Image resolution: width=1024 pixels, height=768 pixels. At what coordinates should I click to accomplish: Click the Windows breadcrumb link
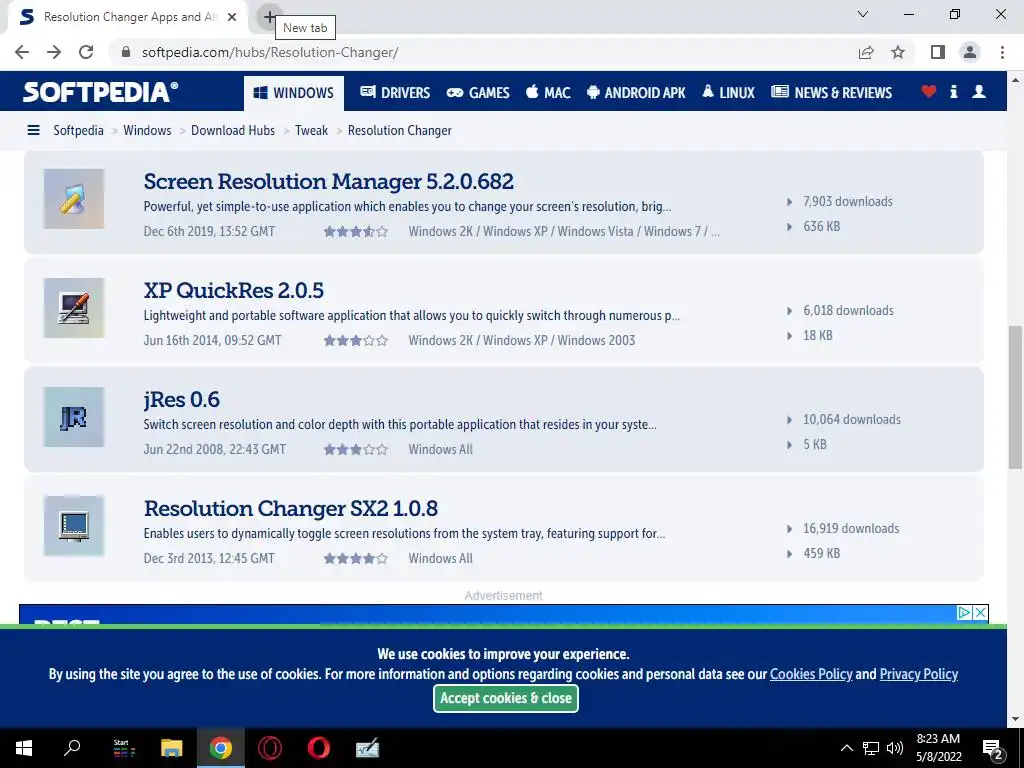point(148,131)
